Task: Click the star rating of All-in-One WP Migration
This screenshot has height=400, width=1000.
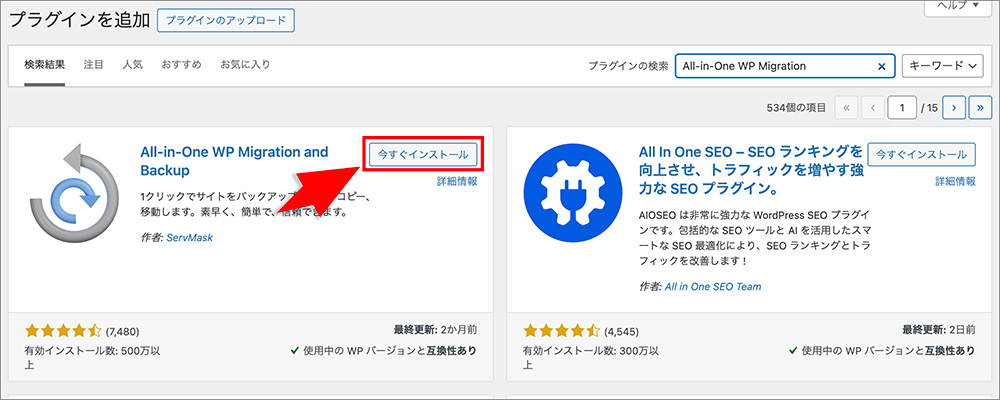Action: click(63, 330)
